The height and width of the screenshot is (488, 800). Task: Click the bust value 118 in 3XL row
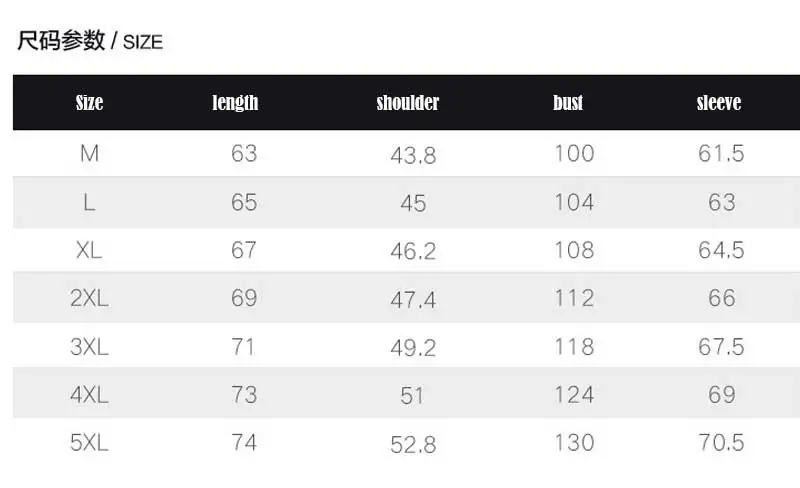coord(574,347)
